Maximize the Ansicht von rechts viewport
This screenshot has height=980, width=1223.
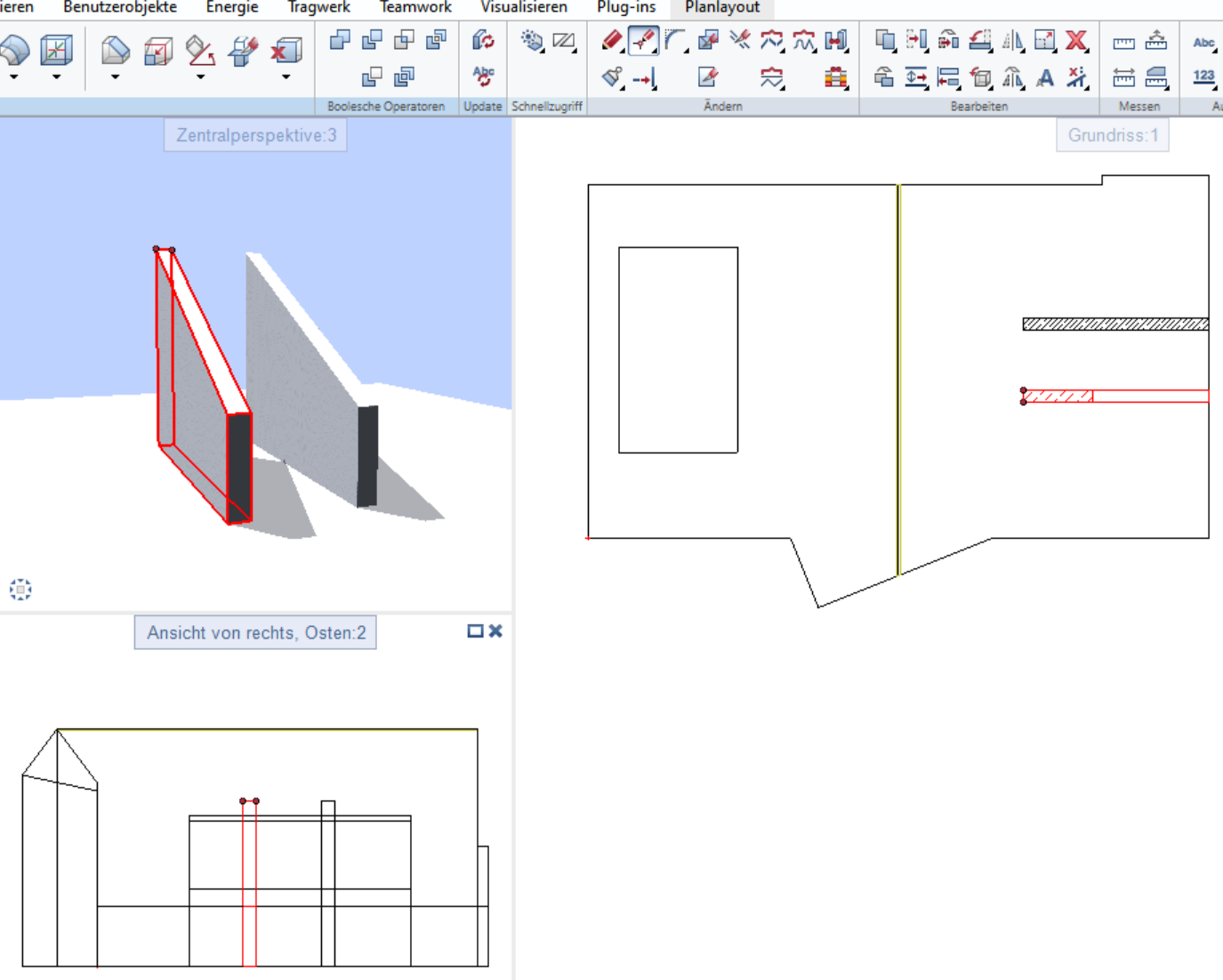point(475,631)
